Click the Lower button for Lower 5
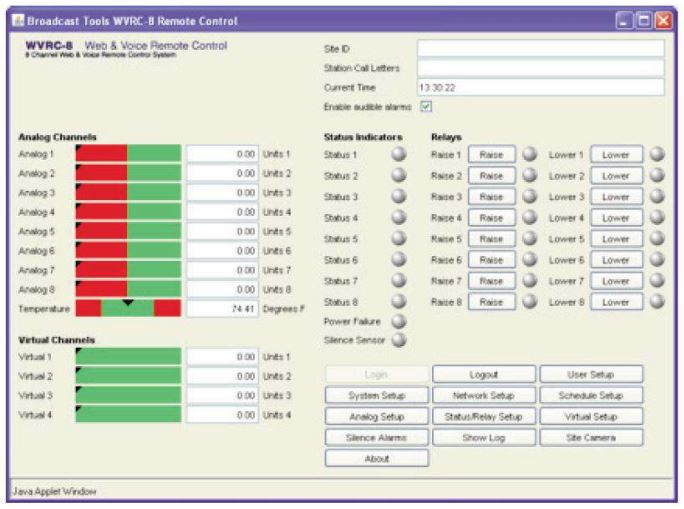Viewport: 684px width, 509px height. pyautogui.click(x=616, y=239)
